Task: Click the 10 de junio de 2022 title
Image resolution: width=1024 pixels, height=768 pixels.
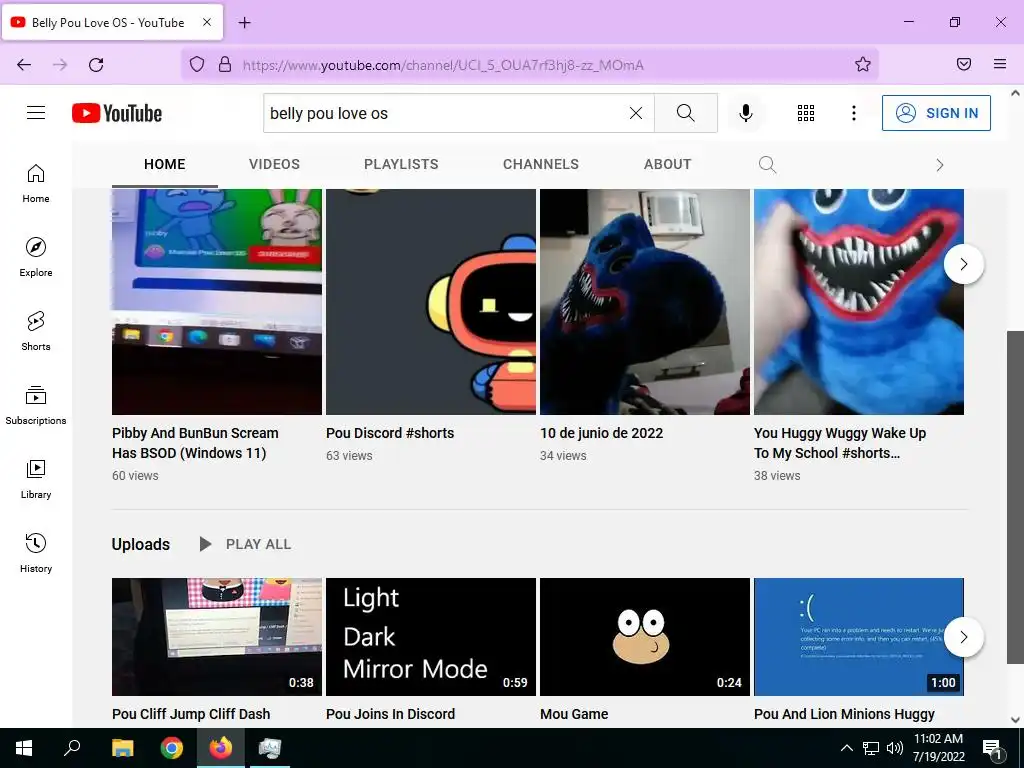Action: (x=601, y=433)
